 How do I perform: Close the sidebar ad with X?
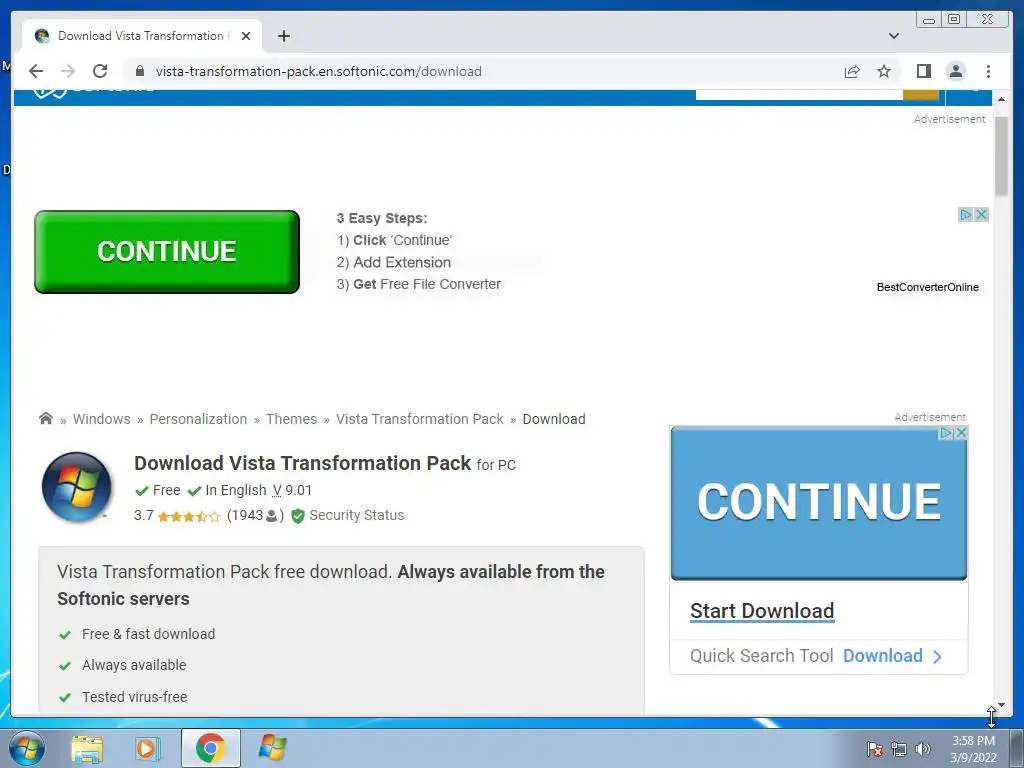click(961, 433)
